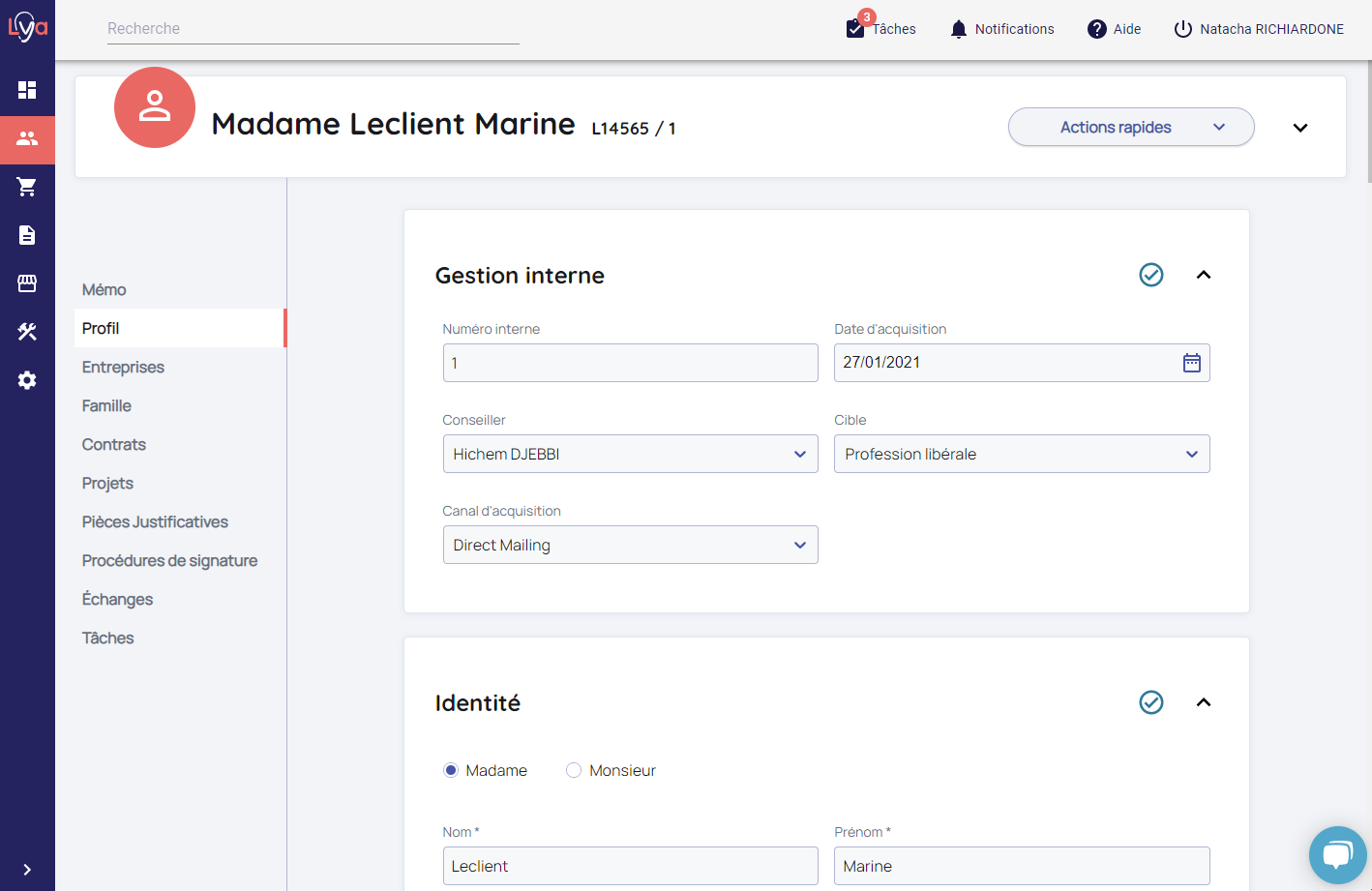The image size is (1372, 891).
Task: Click the Recherche search field
Action: pos(313,29)
